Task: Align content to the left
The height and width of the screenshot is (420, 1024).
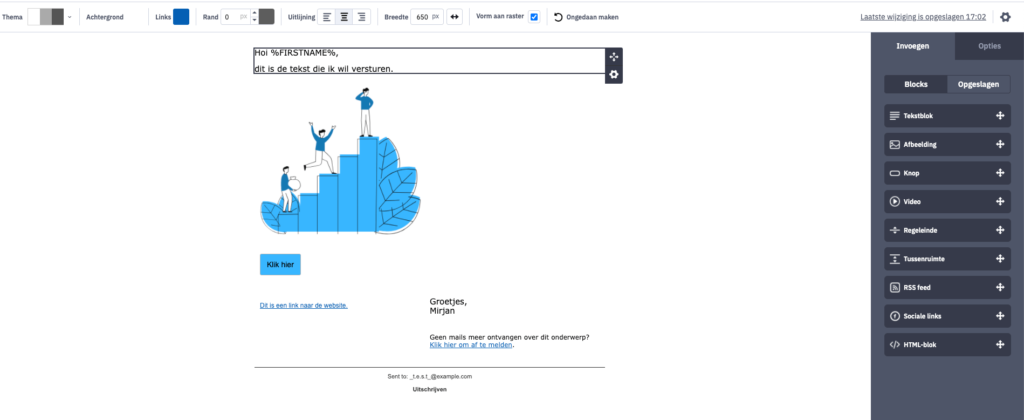Action: click(x=327, y=17)
